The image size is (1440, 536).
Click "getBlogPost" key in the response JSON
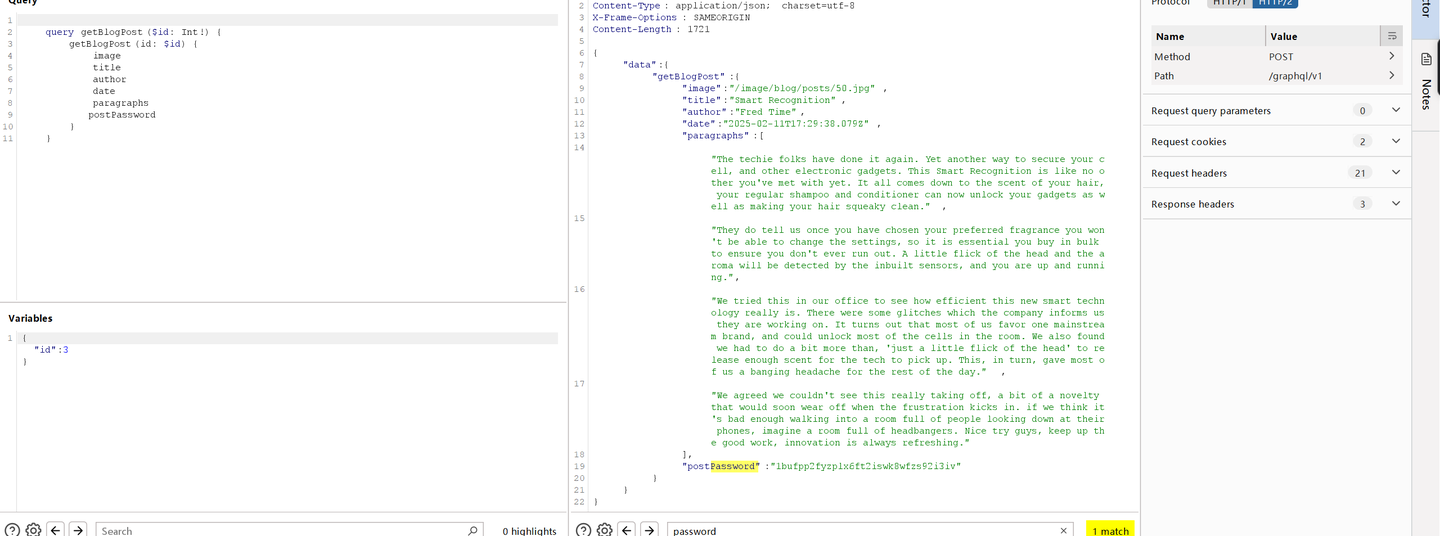click(x=690, y=76)
